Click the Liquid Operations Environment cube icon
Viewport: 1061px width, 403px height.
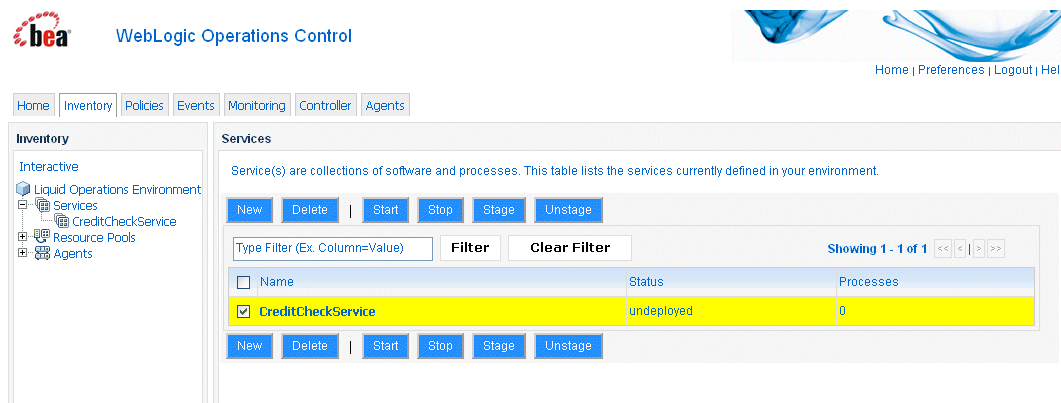click(24, 189)
